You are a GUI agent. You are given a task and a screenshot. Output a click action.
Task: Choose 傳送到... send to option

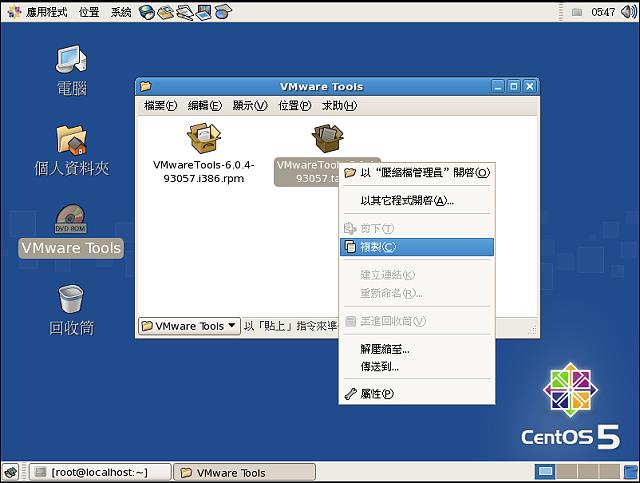click(417, 367)
